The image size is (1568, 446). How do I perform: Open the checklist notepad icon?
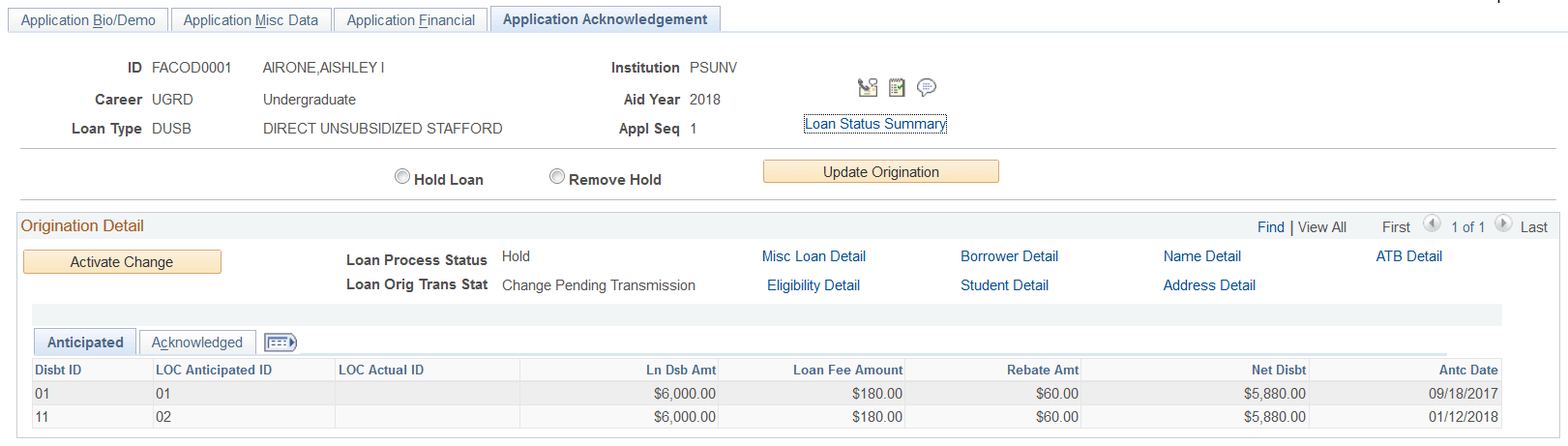[x=897, y=88]
